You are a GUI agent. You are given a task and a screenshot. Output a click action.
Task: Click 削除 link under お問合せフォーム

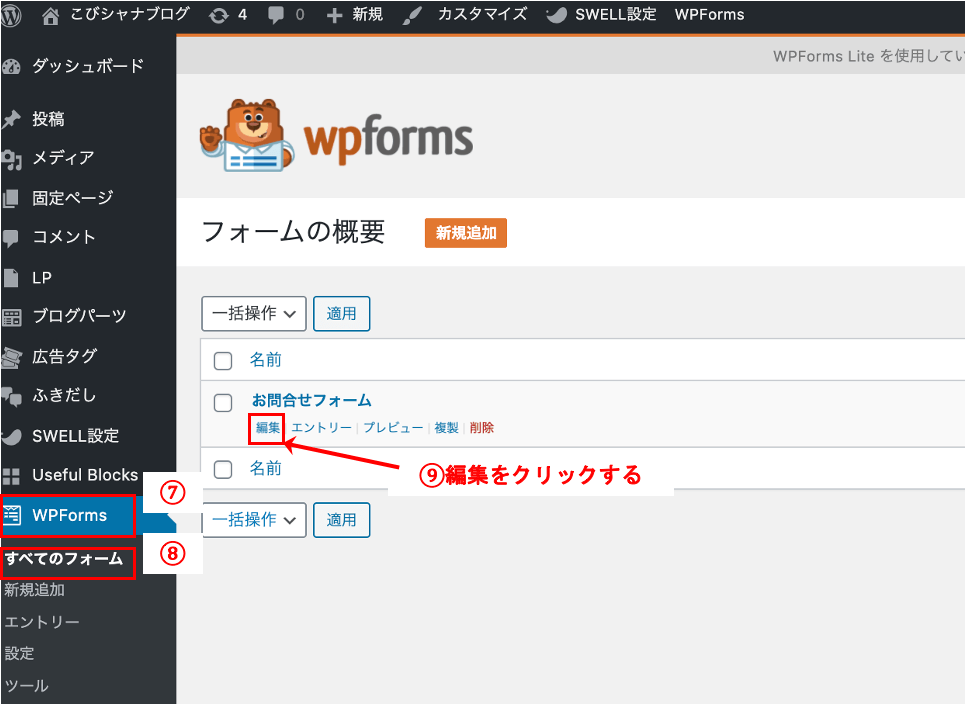(x=481, y=428)
